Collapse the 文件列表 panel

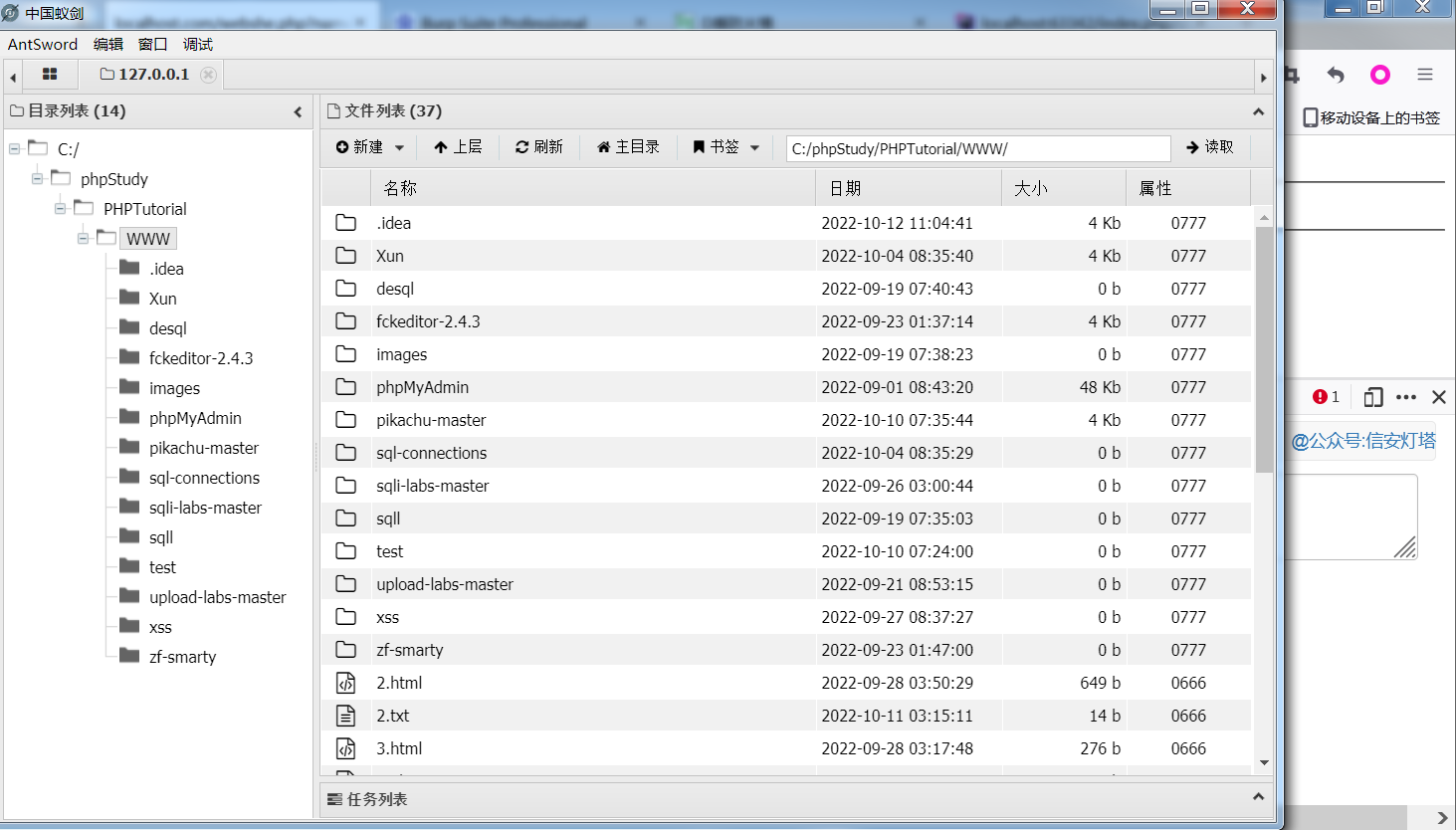pos(1258,111)
